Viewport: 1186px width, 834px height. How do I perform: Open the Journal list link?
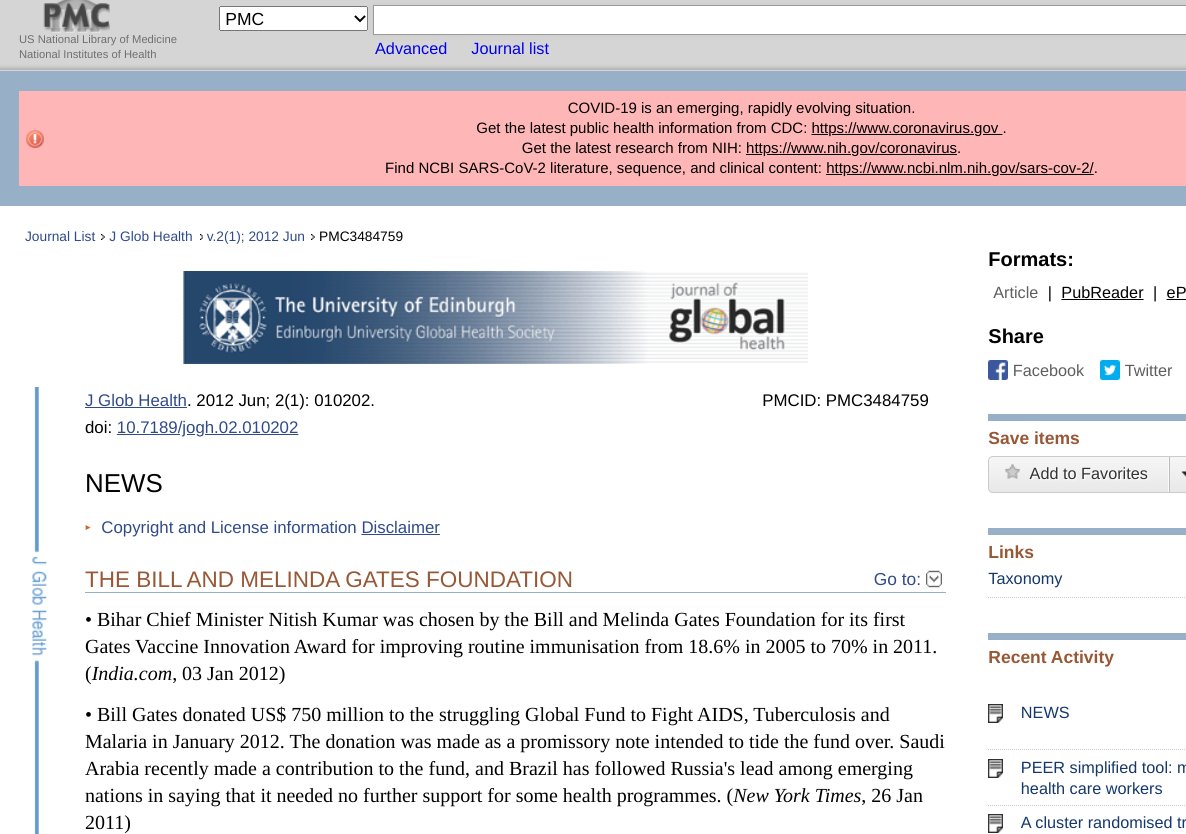(510, 48)
